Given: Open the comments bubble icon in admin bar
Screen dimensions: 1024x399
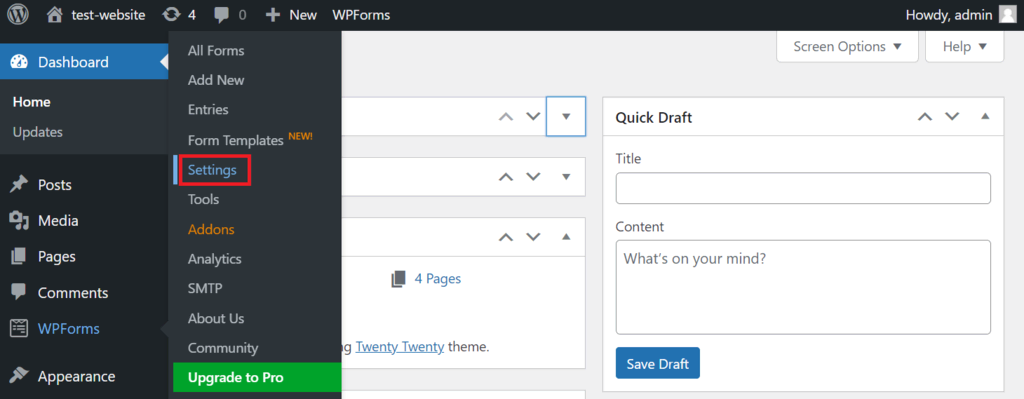Looking at the screenshot, I should point(222,15).
